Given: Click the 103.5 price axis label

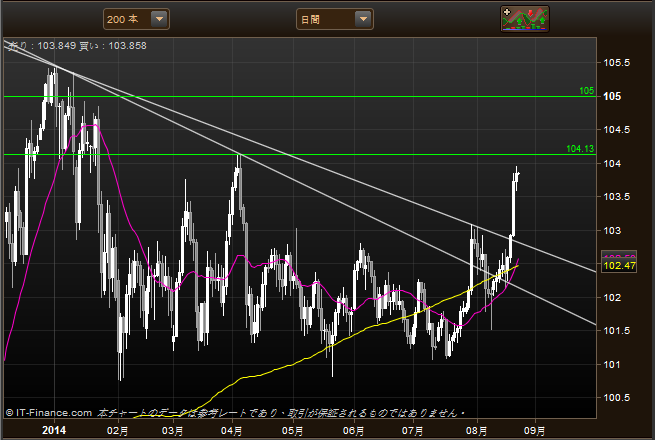Looking at the screenshot, I should pyautogui.click(x=617, y=196).
